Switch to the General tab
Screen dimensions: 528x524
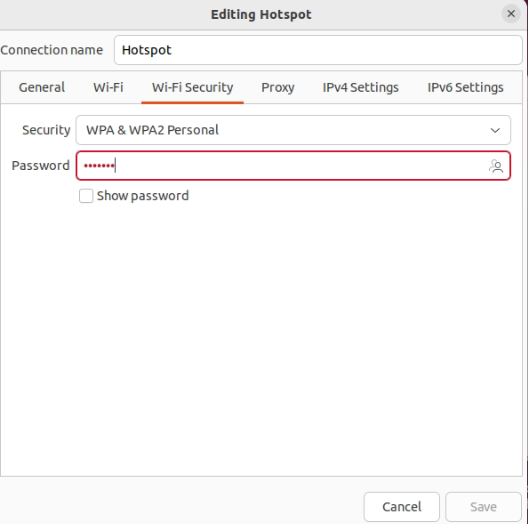point(42,88)
